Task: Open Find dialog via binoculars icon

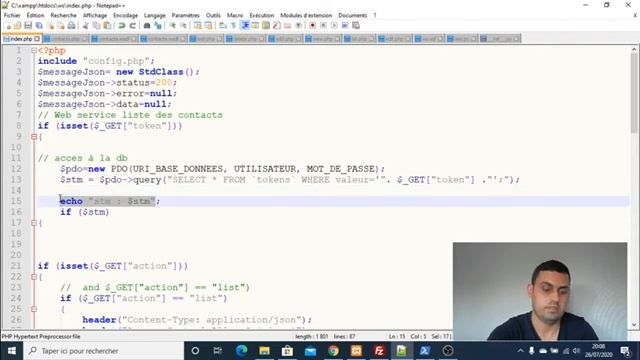Action: click(147, 26)
